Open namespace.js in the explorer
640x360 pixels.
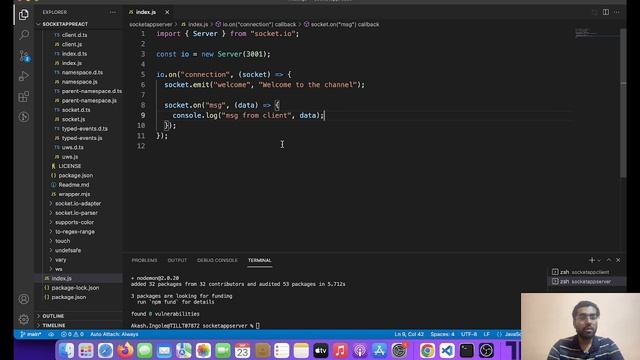coord(80,82)
